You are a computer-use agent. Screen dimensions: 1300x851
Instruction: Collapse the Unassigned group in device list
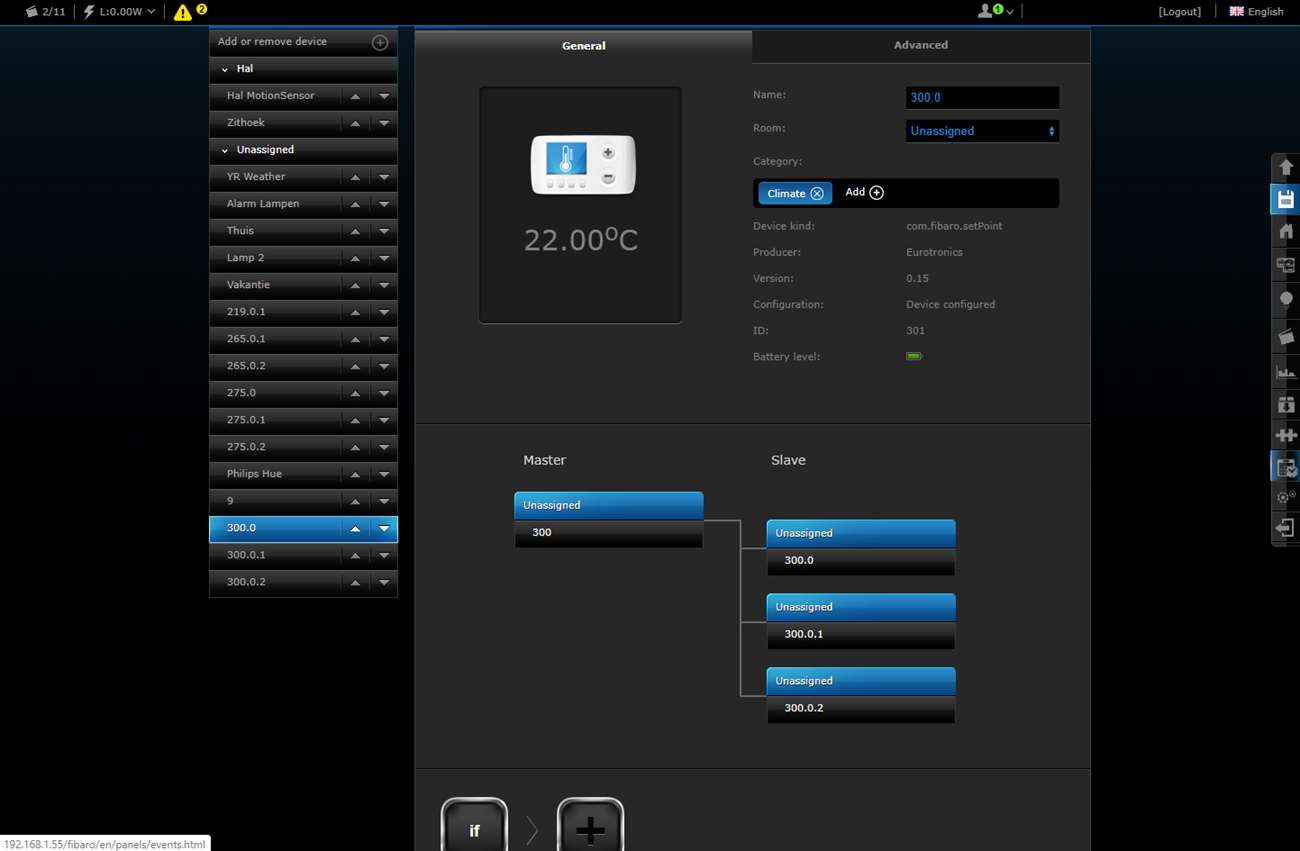[225, 150]
